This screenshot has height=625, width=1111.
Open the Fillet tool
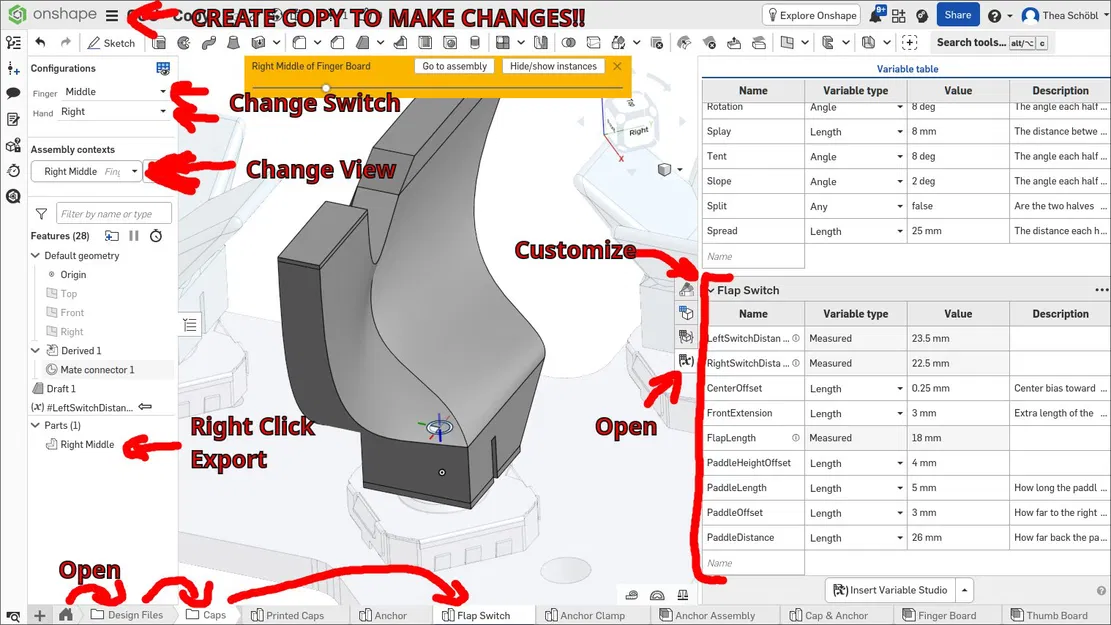coord(297,42)
